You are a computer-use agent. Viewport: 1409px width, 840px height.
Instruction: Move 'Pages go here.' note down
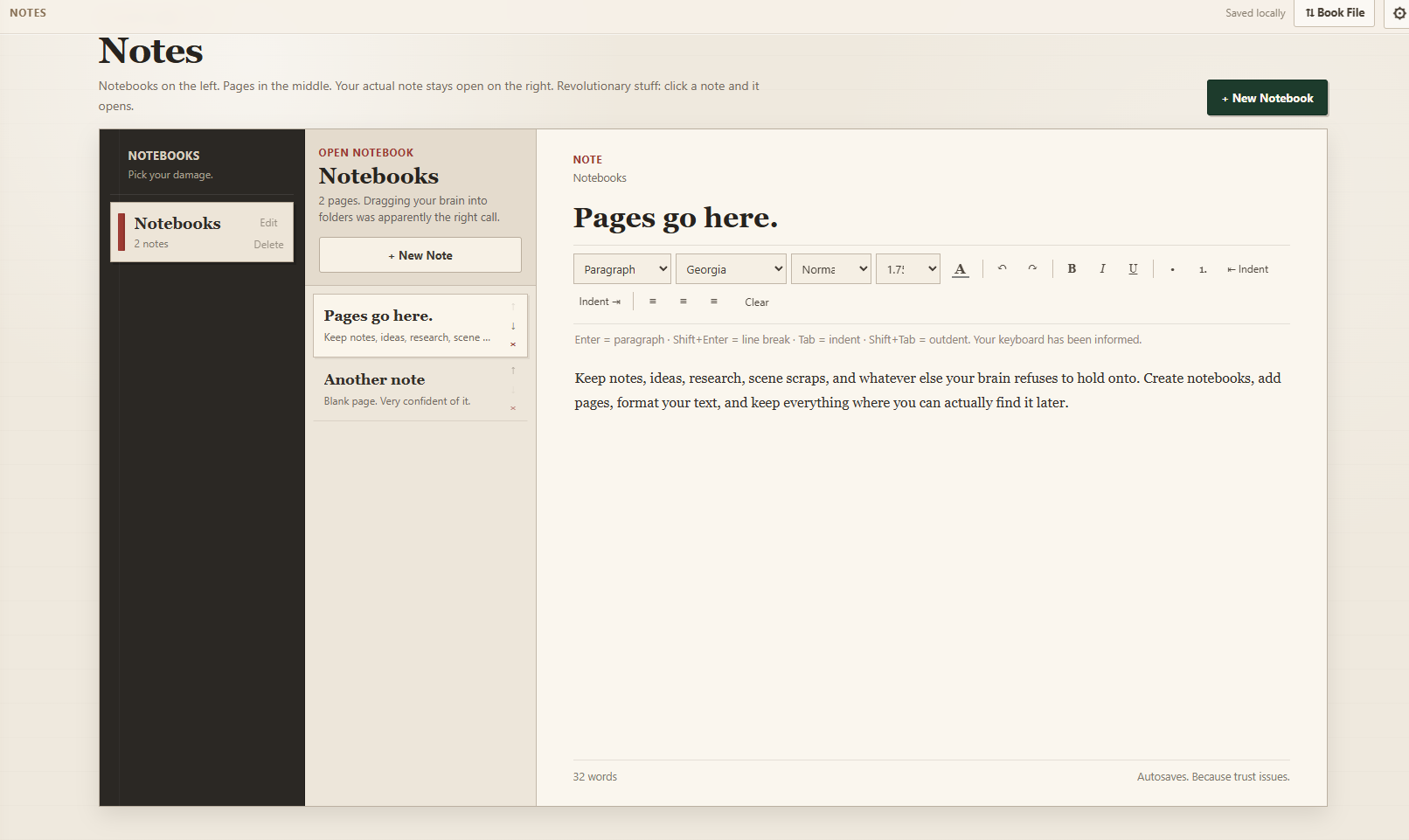(x=513, y=325)
